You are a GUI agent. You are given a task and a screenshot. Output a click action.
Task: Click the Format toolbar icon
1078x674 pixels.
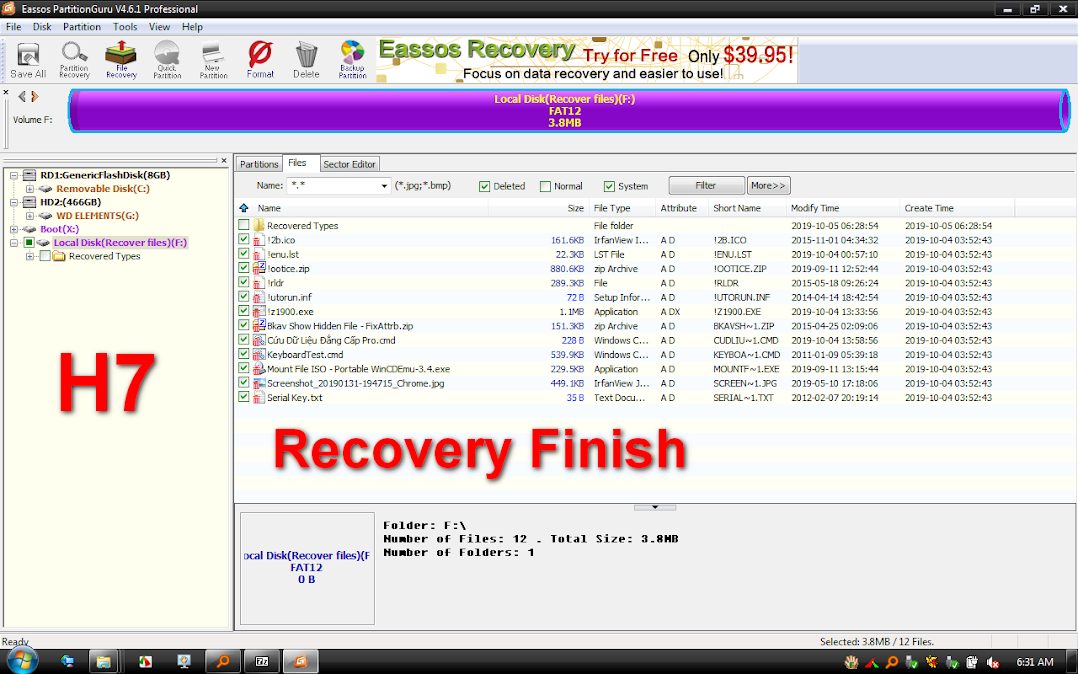pyautogui.click(x=260, y=60)
